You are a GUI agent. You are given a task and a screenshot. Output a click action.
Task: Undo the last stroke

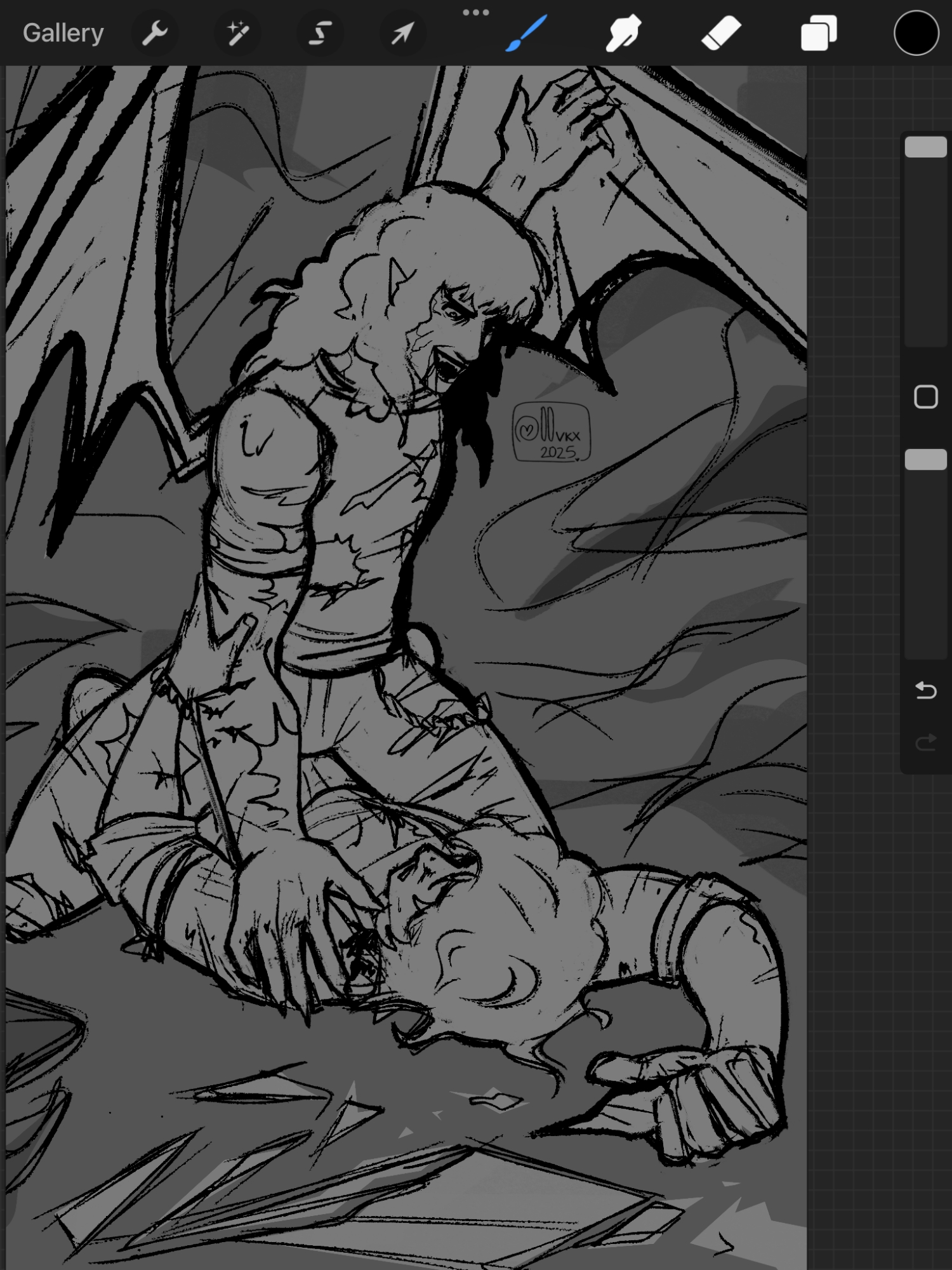tap(925, 690)
